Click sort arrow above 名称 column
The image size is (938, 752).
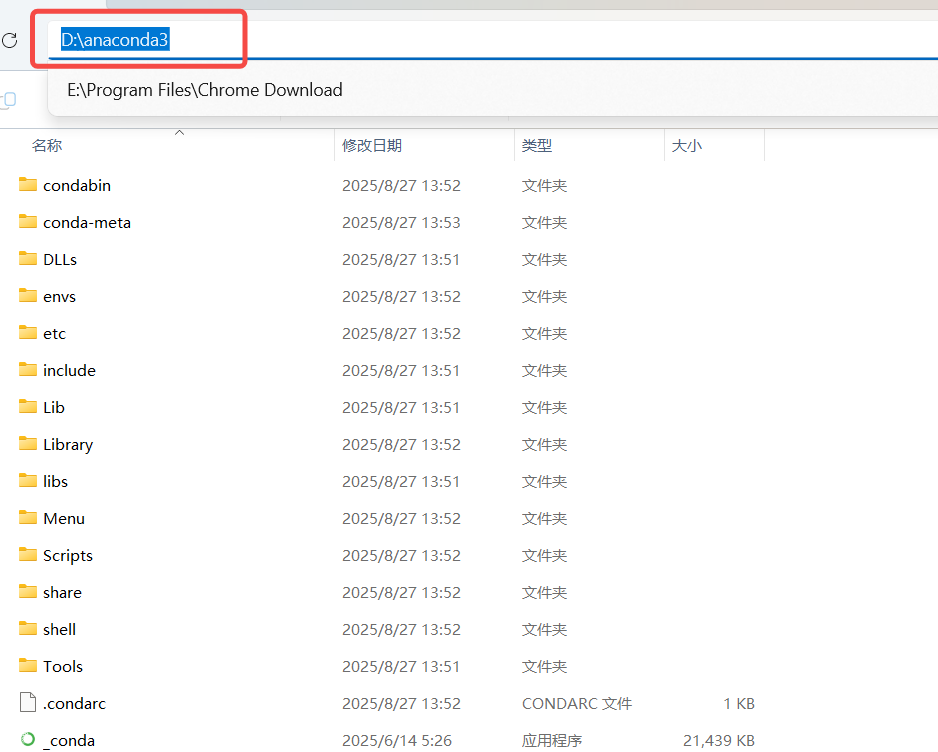coord(179,132)
